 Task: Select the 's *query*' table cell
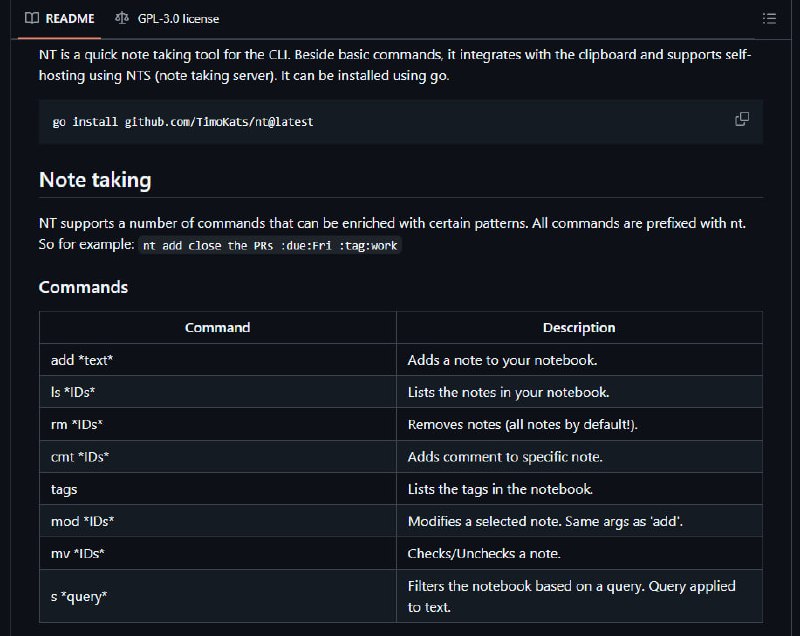pos(218,596)
